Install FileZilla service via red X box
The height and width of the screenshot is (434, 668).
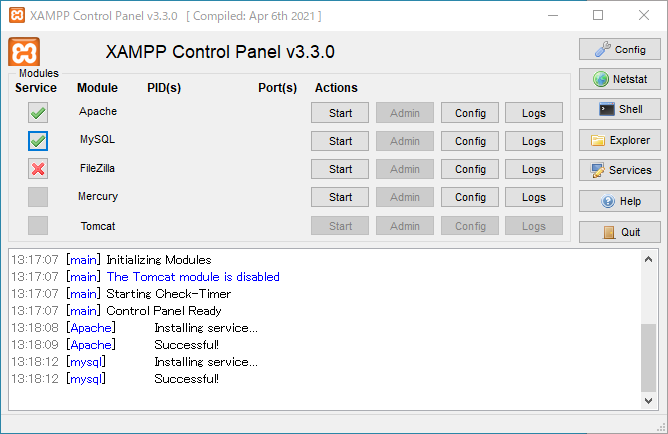[x=38, y=169]
